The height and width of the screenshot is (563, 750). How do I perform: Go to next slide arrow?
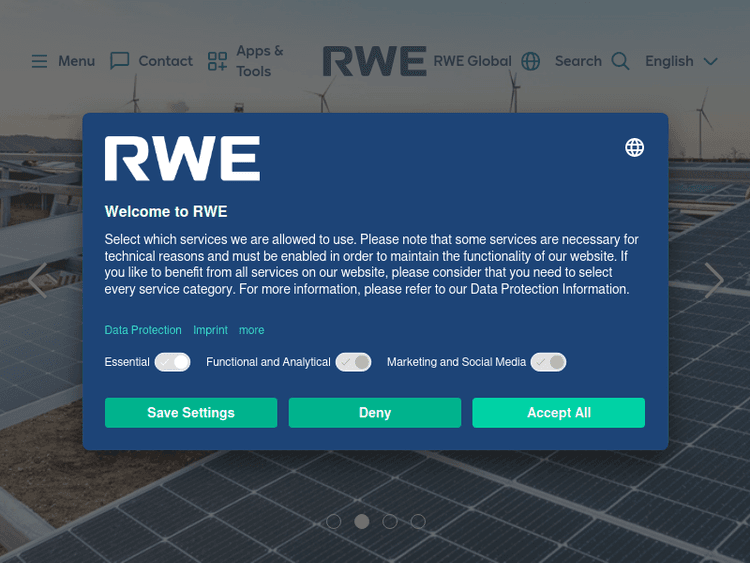(714, 280)
